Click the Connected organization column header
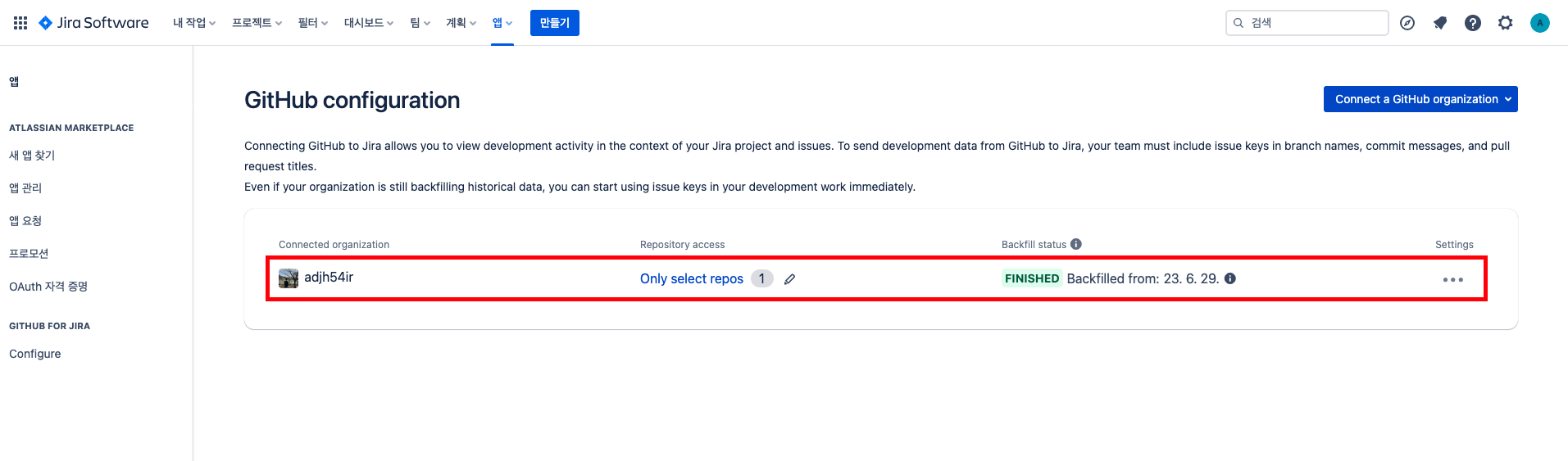1568x461 pixels. point(334,245)
